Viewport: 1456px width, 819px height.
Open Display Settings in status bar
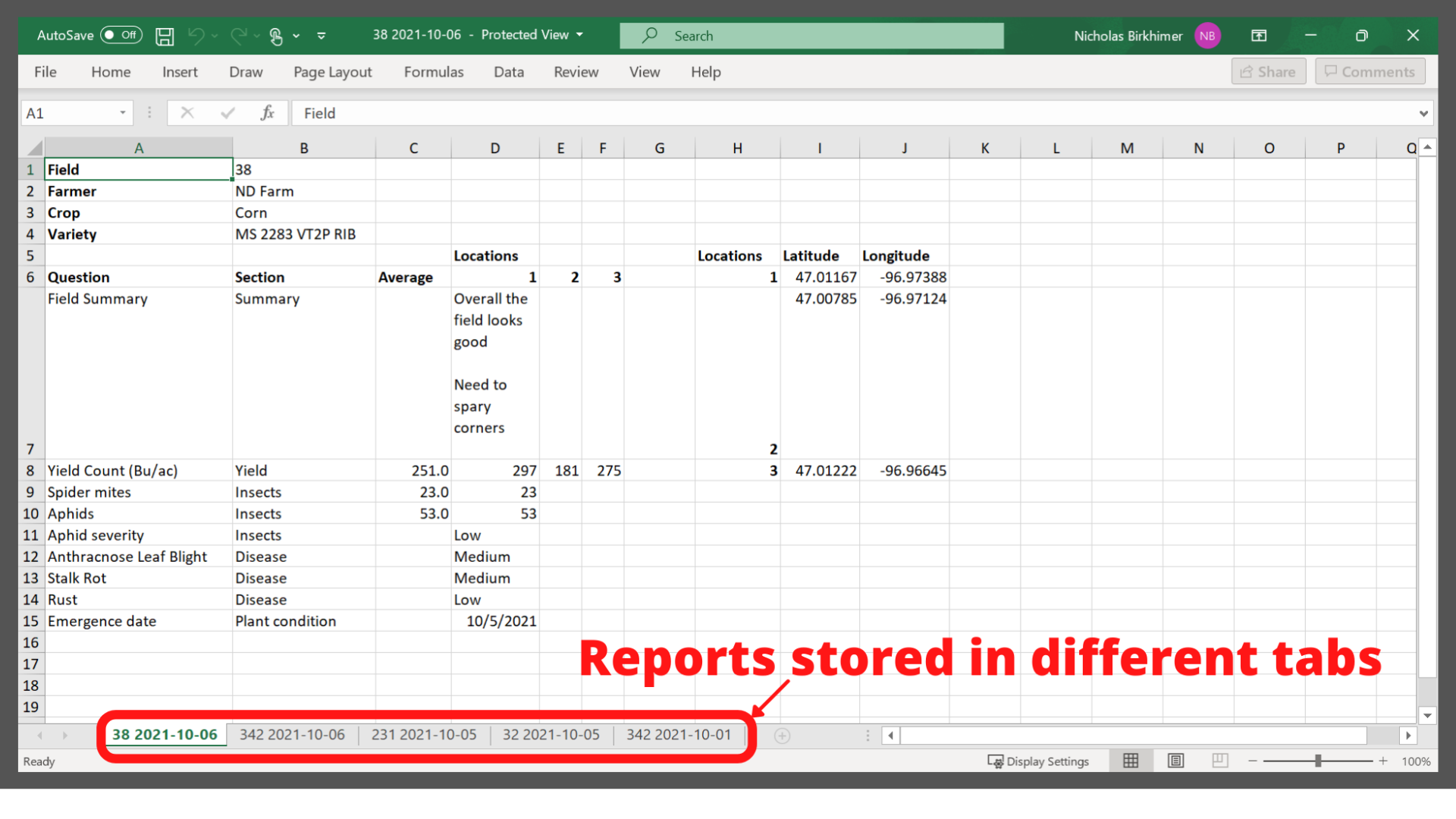[1038, 761]
